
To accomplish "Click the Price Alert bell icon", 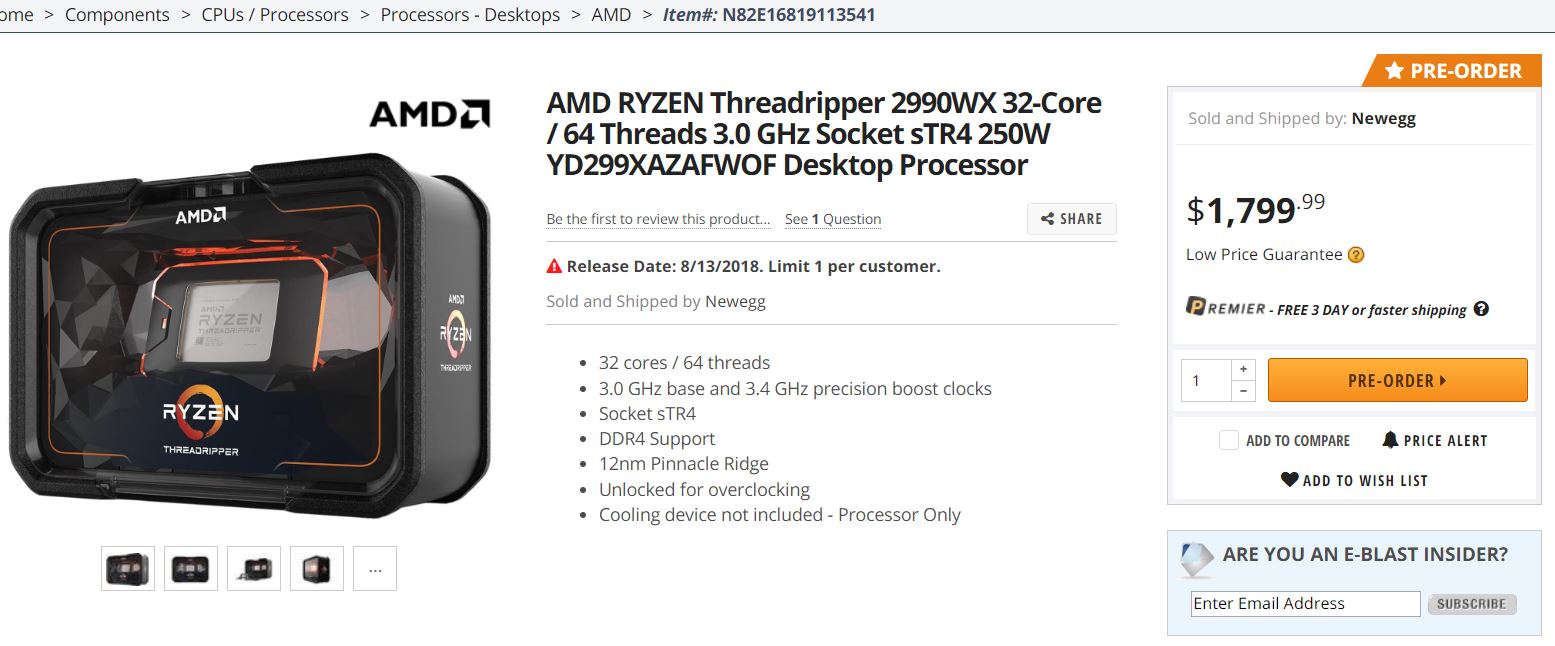I will 1390,440.
